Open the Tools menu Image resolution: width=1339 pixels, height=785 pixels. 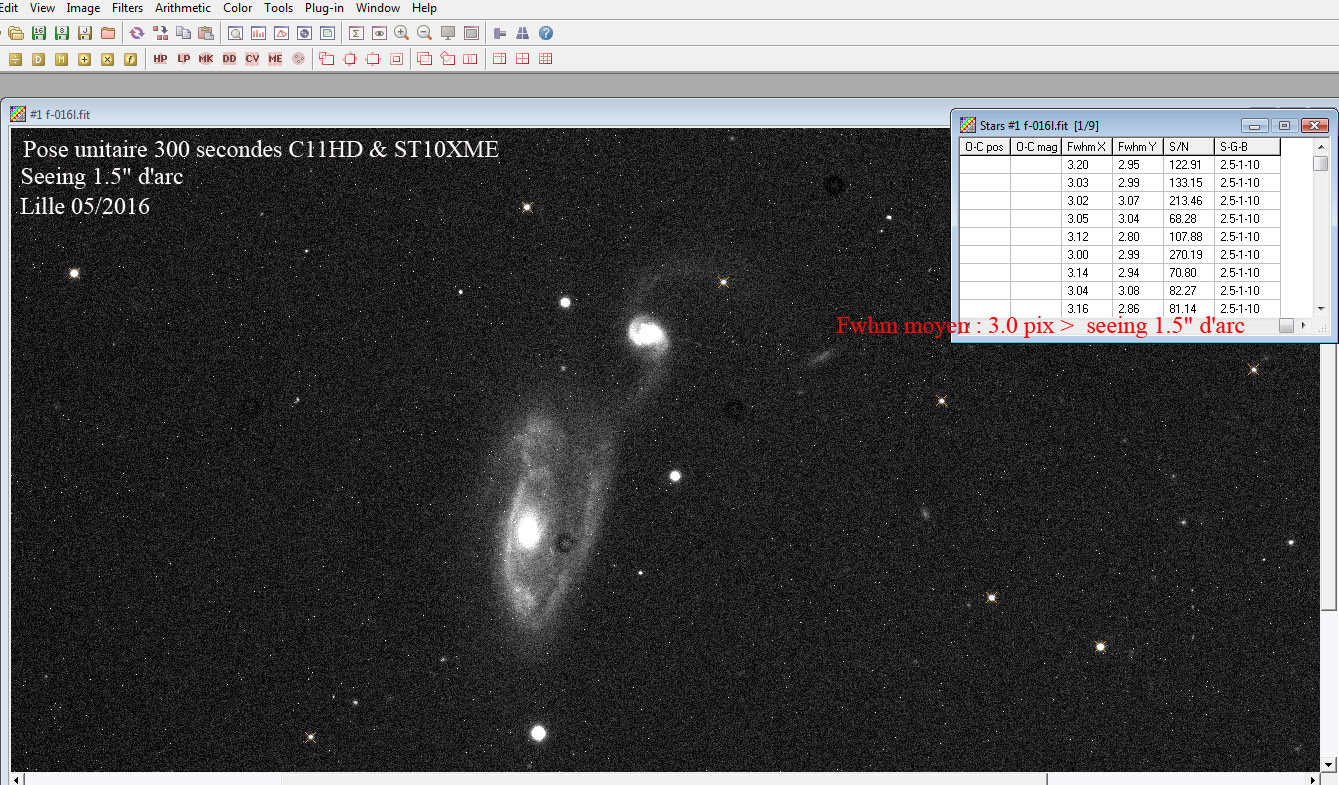click(x=278, y=8)
